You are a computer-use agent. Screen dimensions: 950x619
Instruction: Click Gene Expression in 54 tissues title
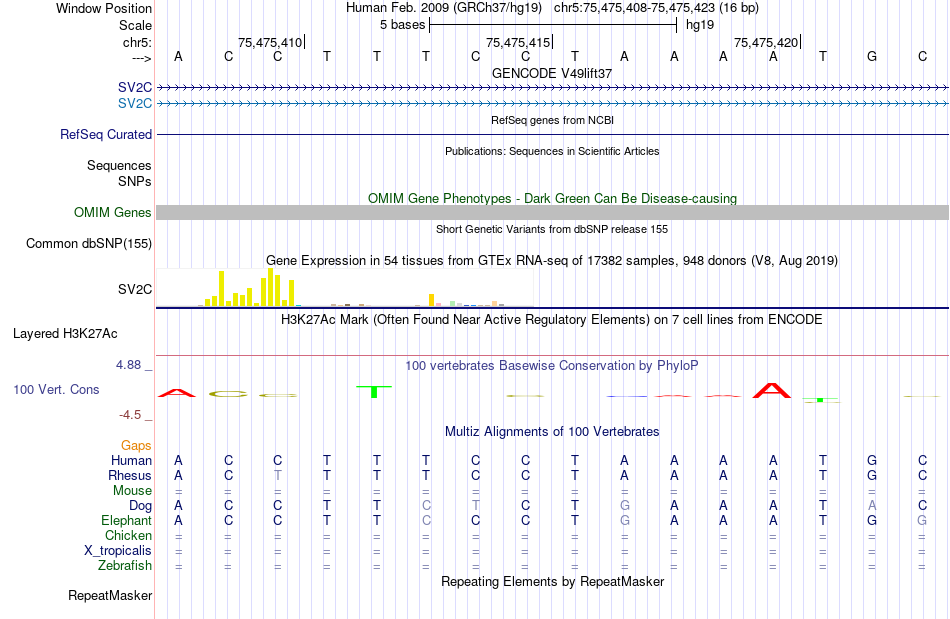click(551, 260)
